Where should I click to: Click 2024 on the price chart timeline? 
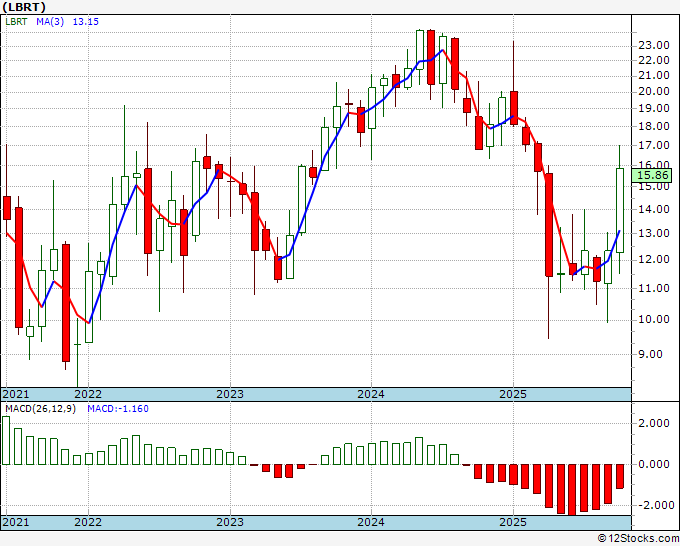(371, 394)
